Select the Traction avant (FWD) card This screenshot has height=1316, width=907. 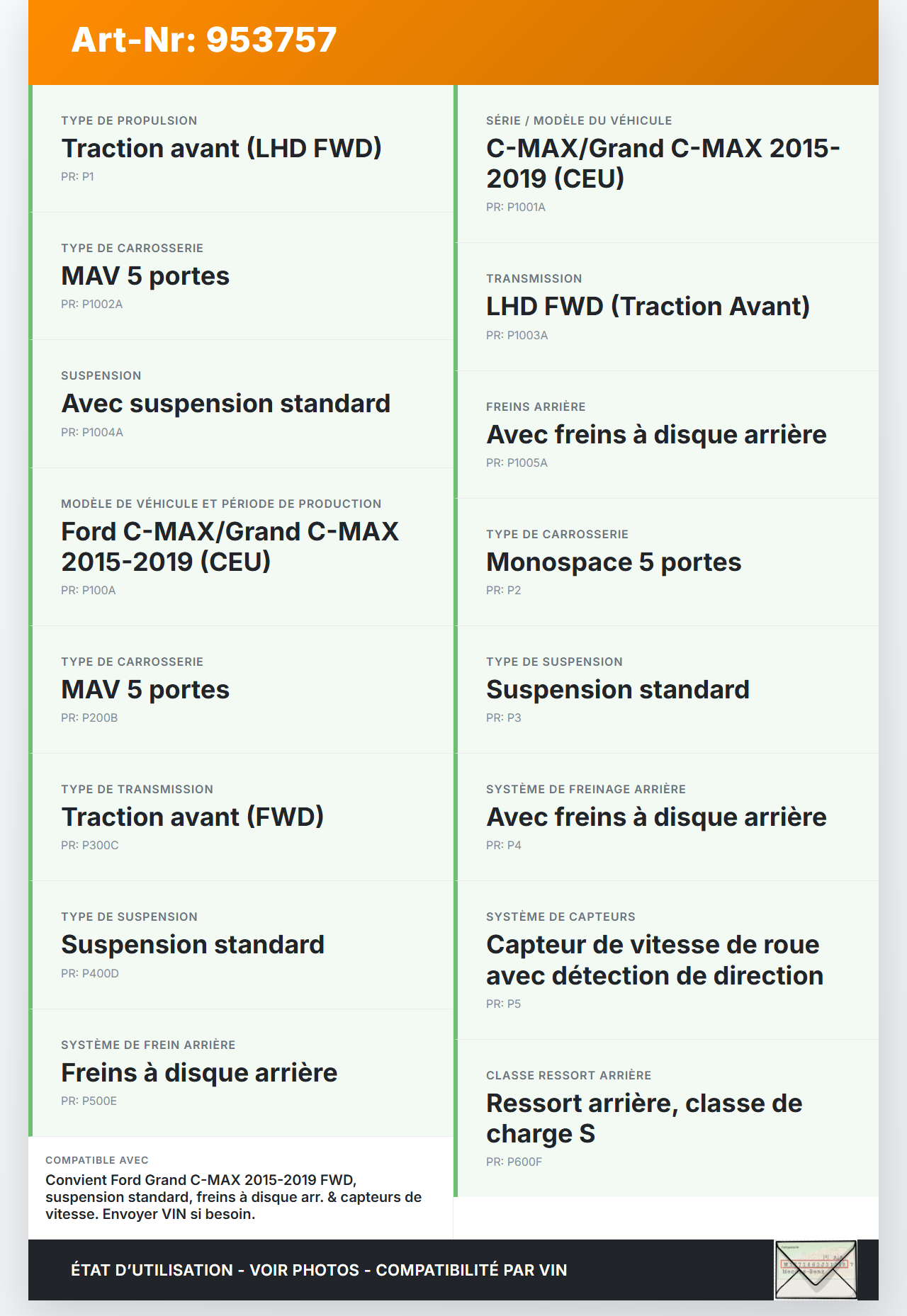coord(241,817)
